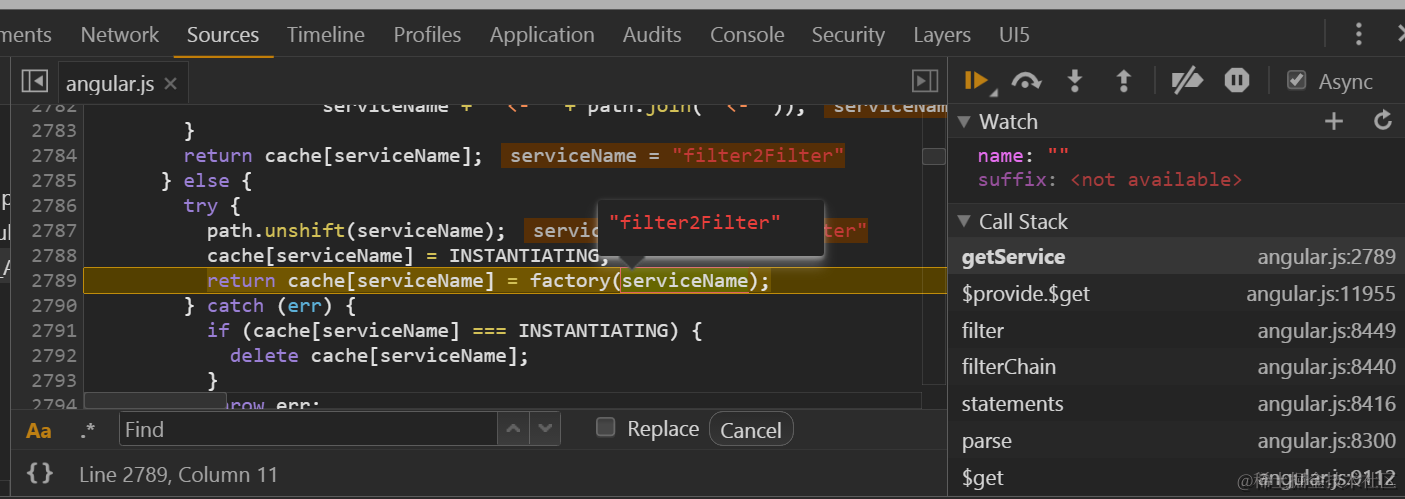Step out of current function

tap(1123, 81)
